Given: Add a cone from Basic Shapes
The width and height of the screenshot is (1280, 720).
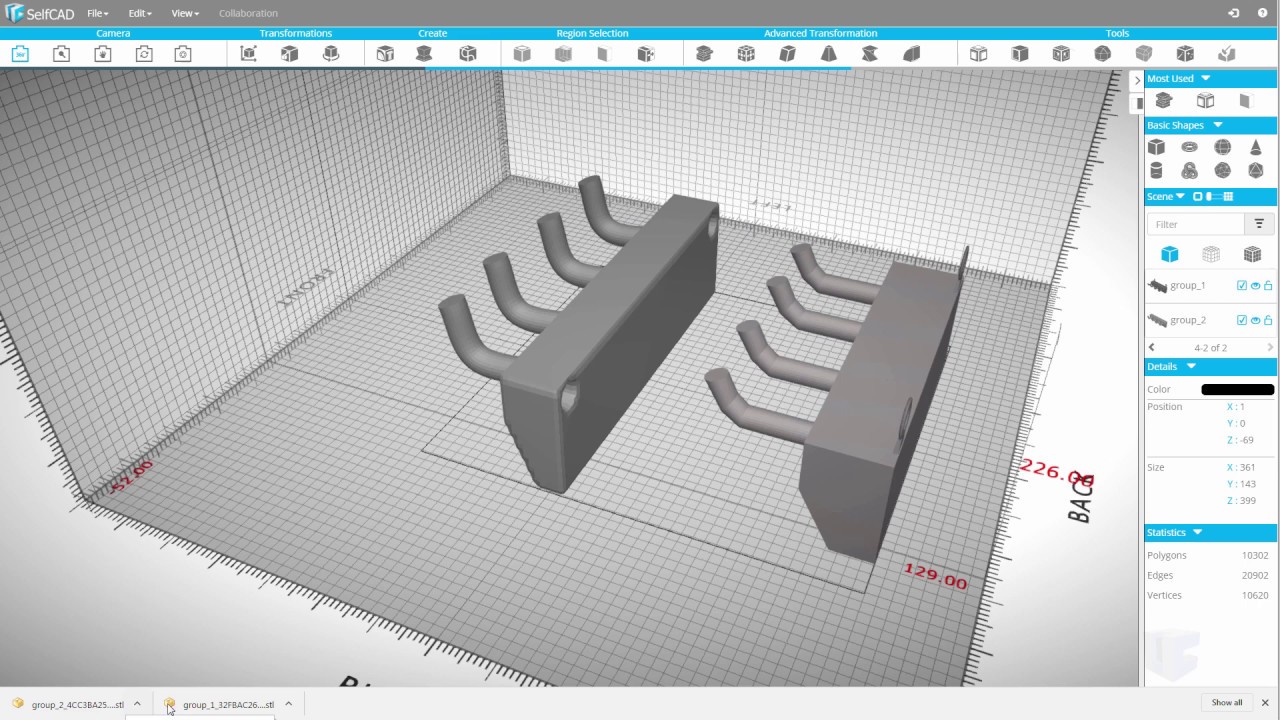Looking at the screenshot, I should tap(1255, 147).
